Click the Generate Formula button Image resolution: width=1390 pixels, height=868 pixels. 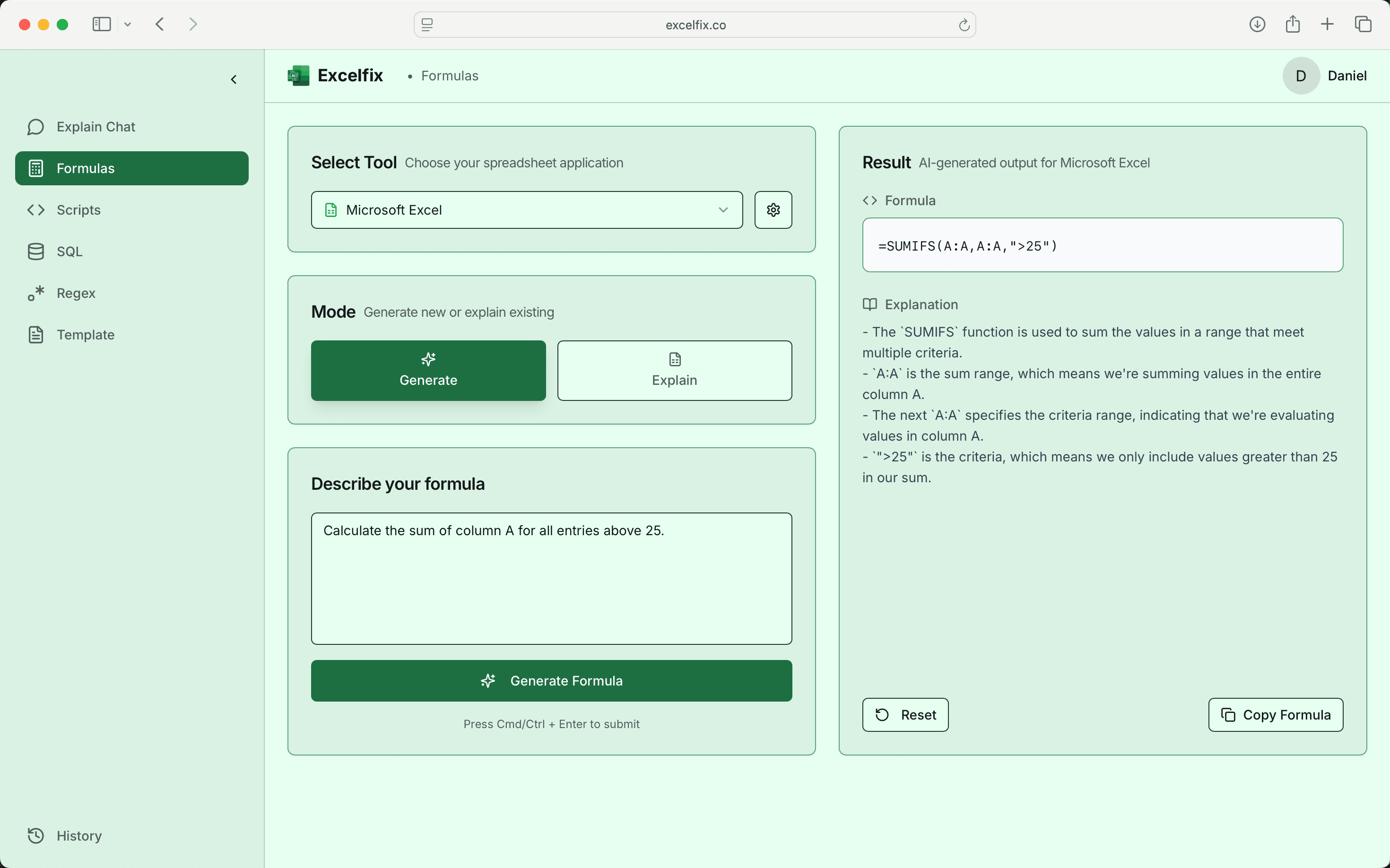(551, 680)
